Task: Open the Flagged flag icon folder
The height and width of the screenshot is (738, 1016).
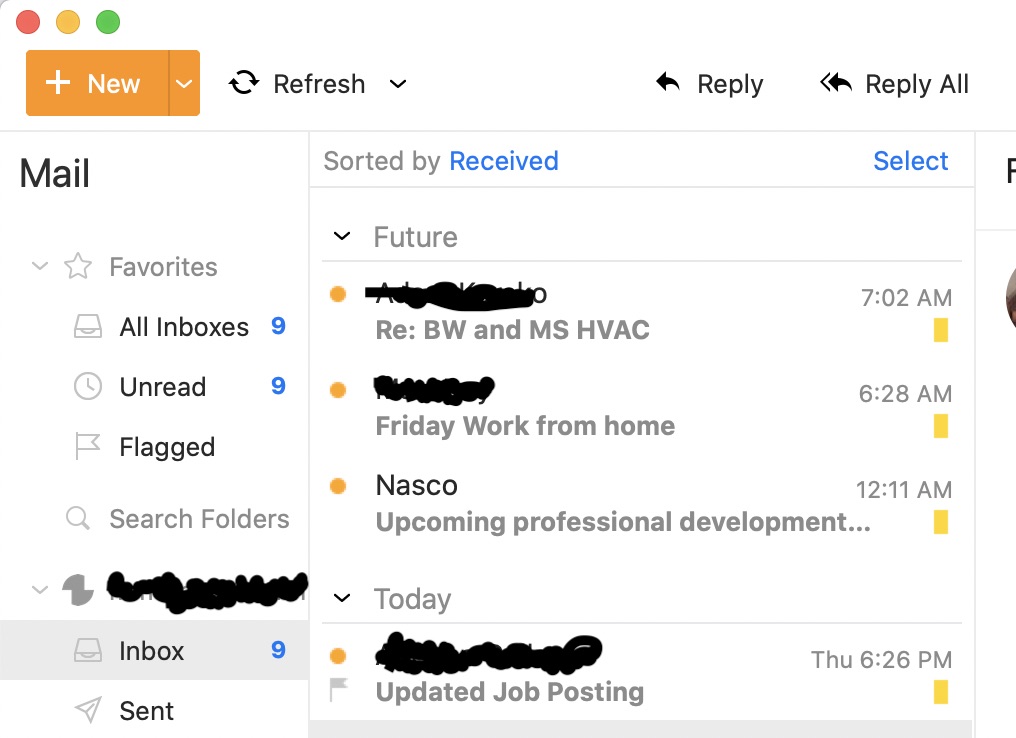Action: [x=87, y=446]
